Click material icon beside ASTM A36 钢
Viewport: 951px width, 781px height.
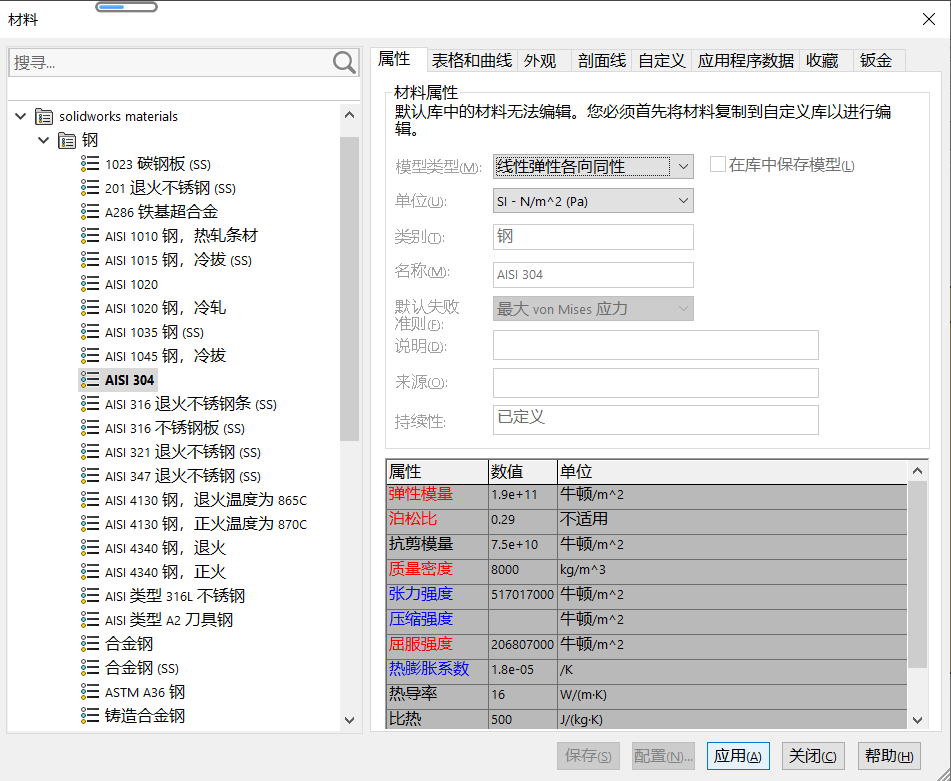click(90, 692)
